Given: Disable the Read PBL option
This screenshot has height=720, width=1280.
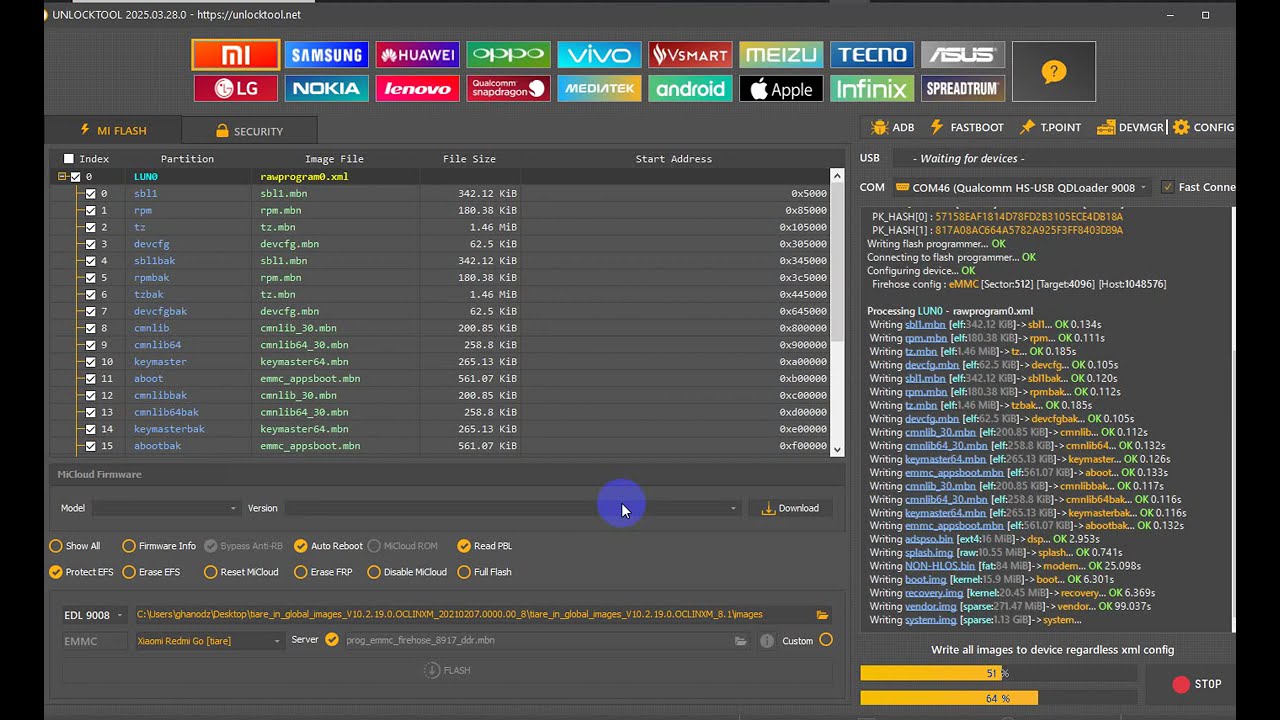Looking at the screenshot, I should click(484, 546).
